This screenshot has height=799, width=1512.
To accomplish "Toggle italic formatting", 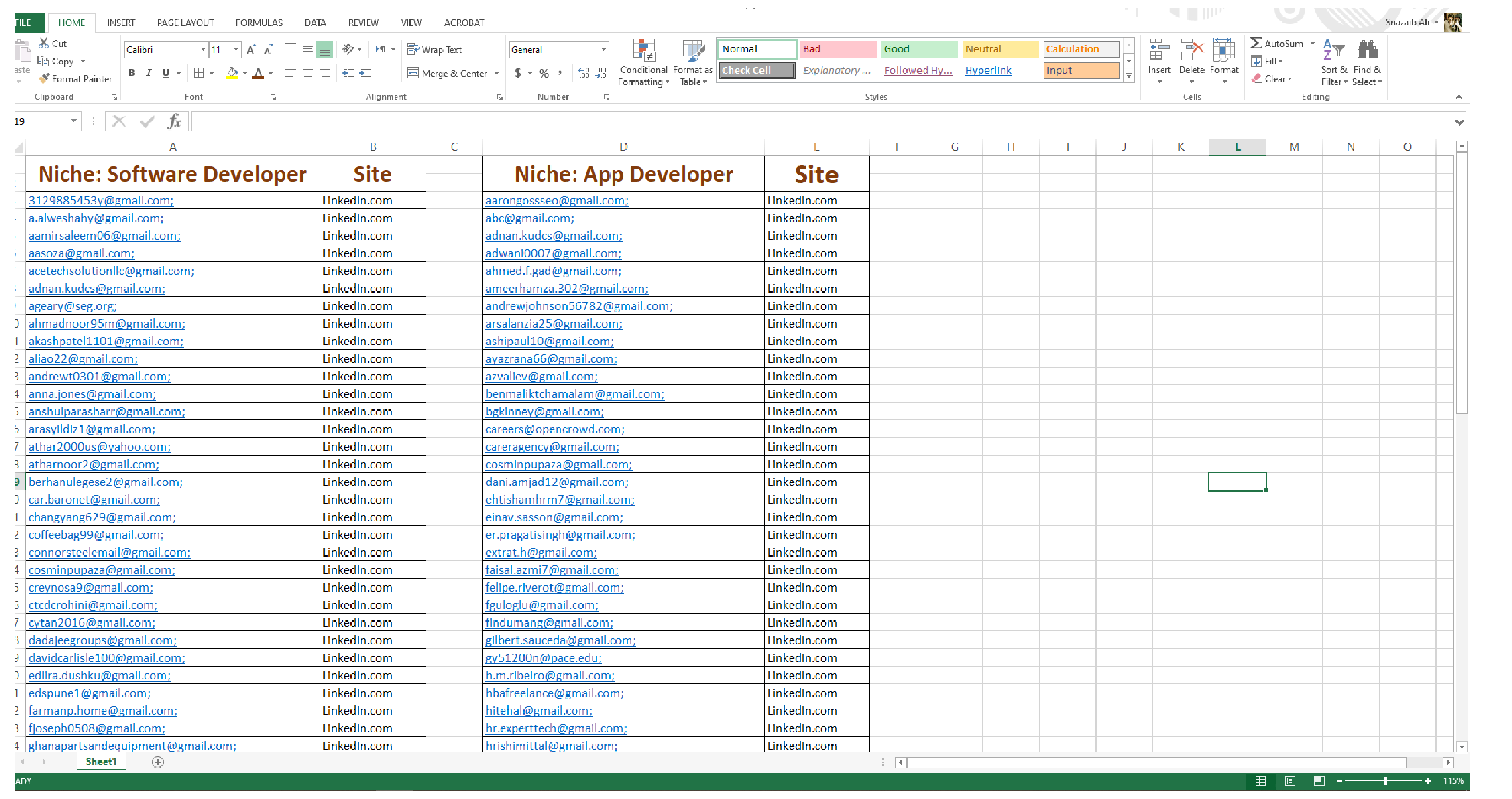I will click(x=149, y=73).
